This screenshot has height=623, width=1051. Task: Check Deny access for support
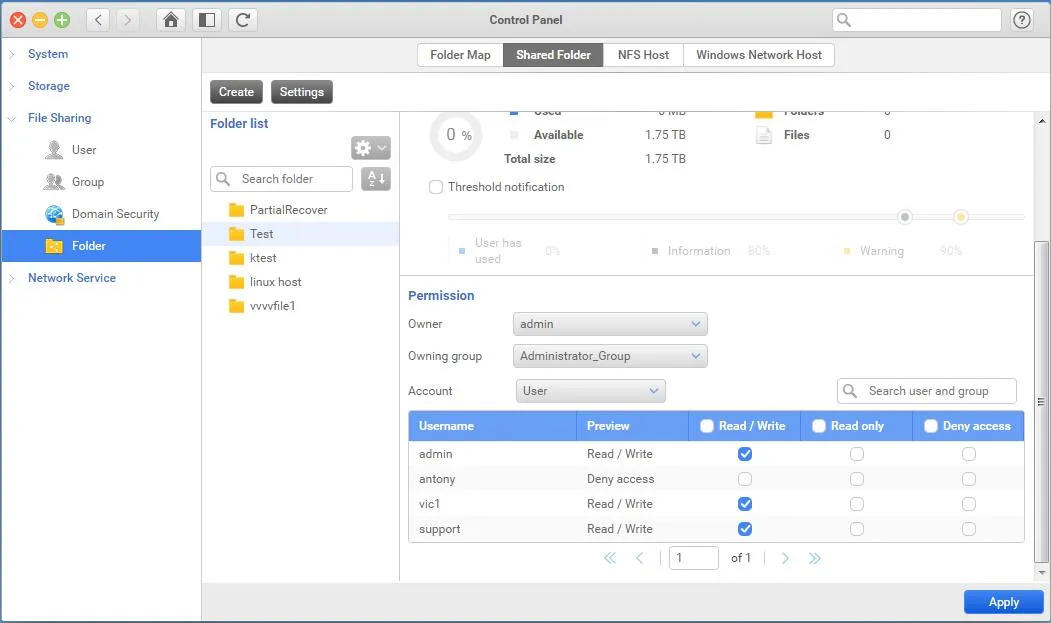tap(969, 529)
